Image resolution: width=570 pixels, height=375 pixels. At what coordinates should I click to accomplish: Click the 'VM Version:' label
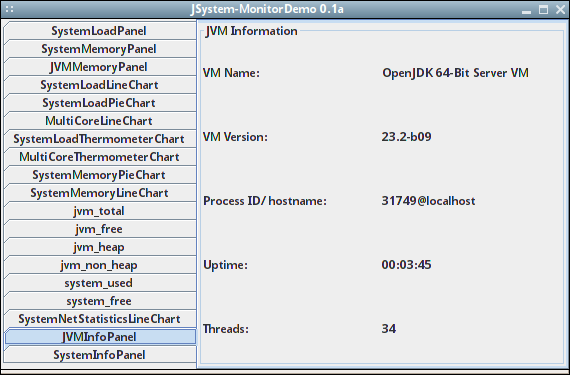point(235,137)
